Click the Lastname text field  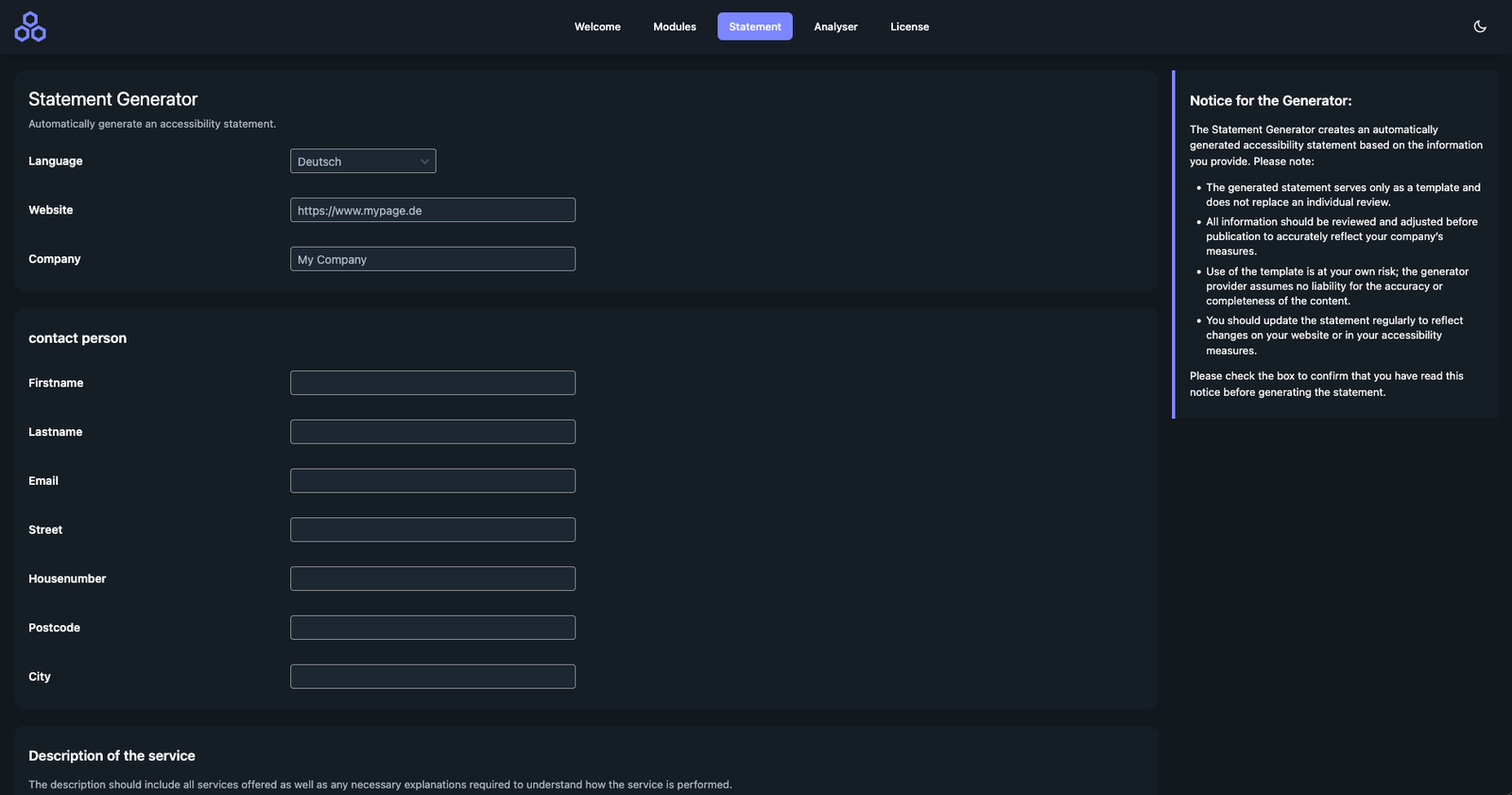(432, 432)
